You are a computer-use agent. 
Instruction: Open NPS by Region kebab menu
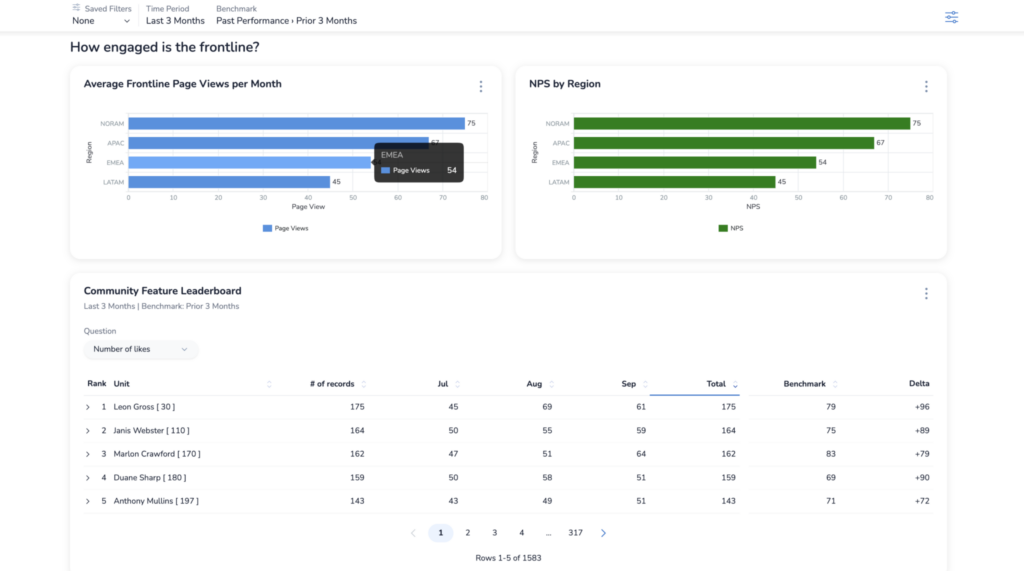point(926,87)
